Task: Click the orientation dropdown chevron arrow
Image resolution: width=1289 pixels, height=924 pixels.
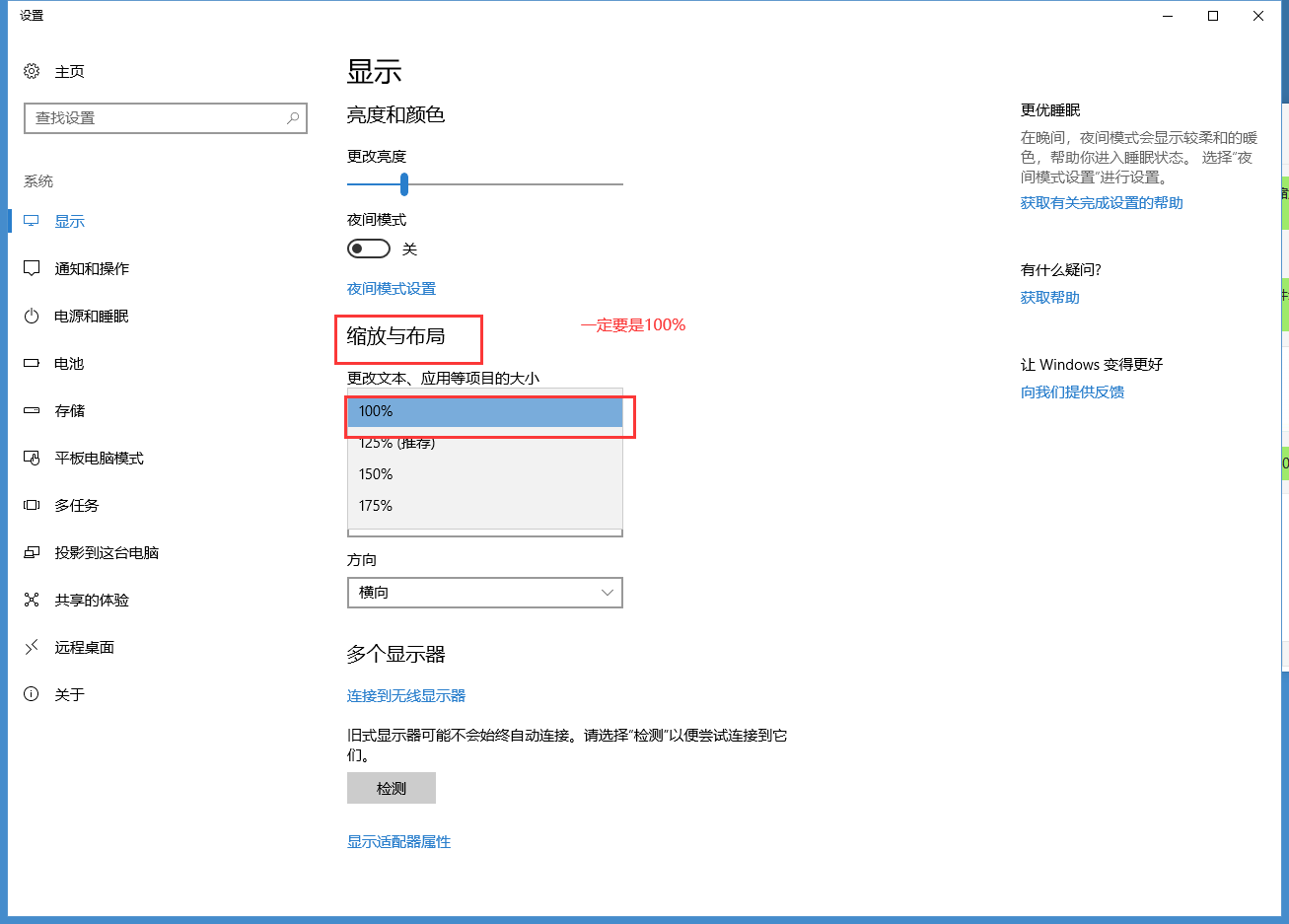Action: click(x=607, y=593)
